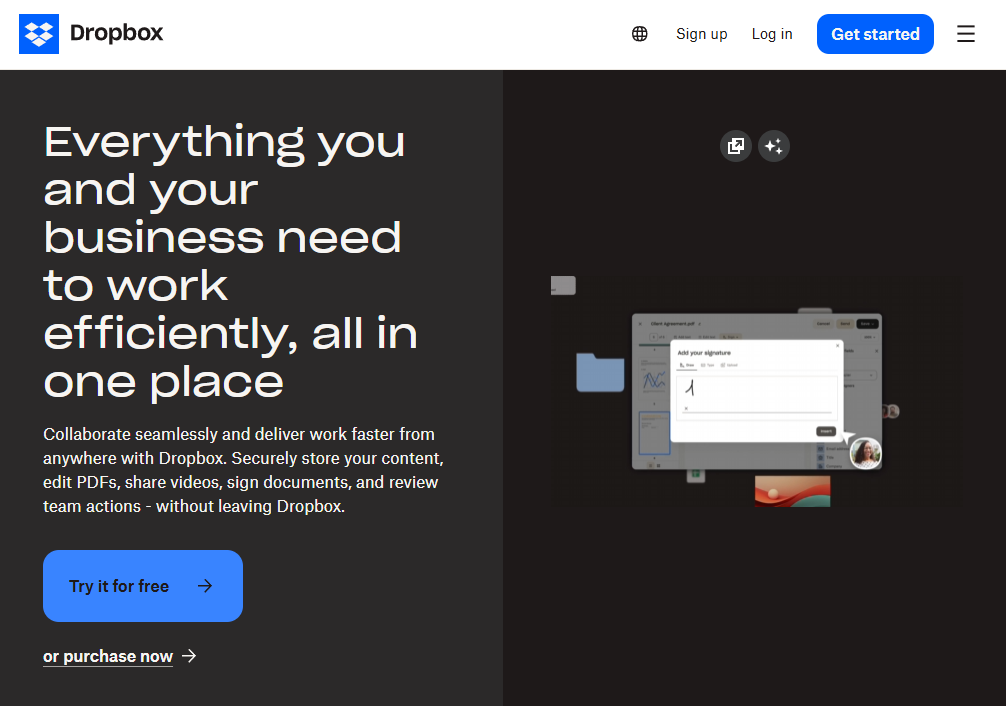Open the hamburger navigation menu
Viewport: 1006px width, 706px height.
[966, 34]
